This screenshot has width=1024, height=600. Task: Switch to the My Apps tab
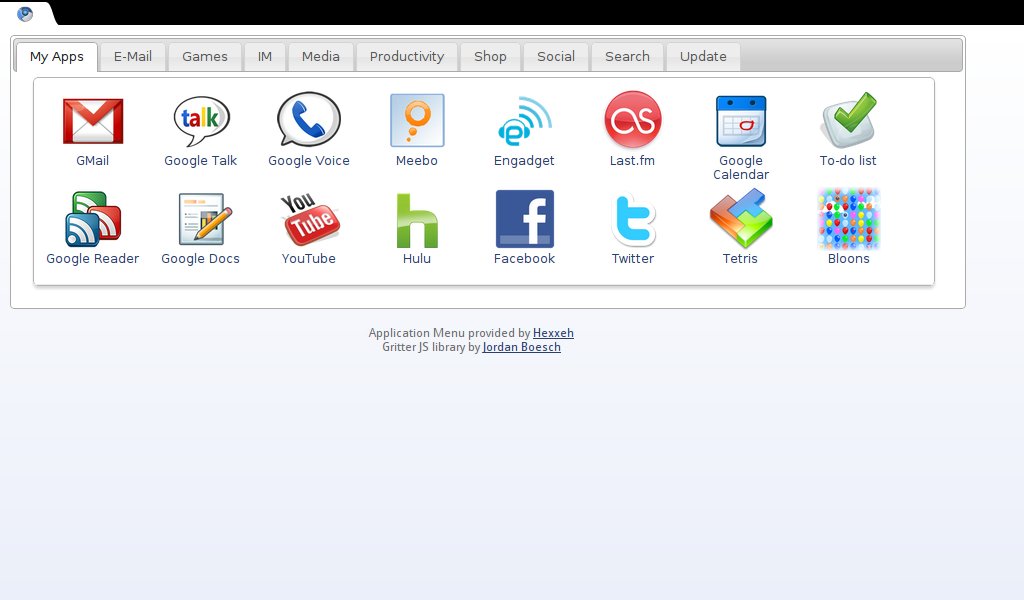(57, 57)
